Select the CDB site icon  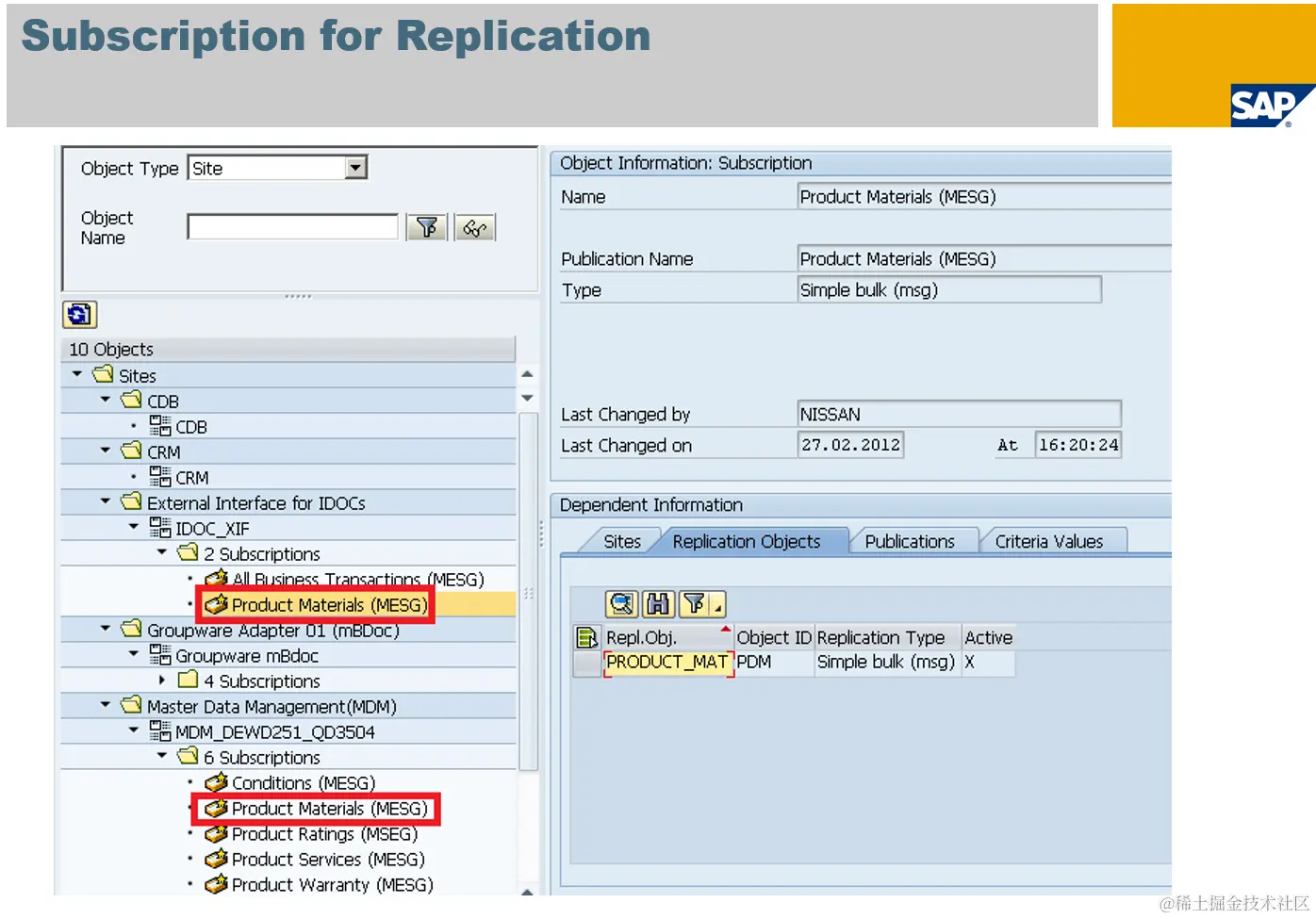click(x=160, y=426)
